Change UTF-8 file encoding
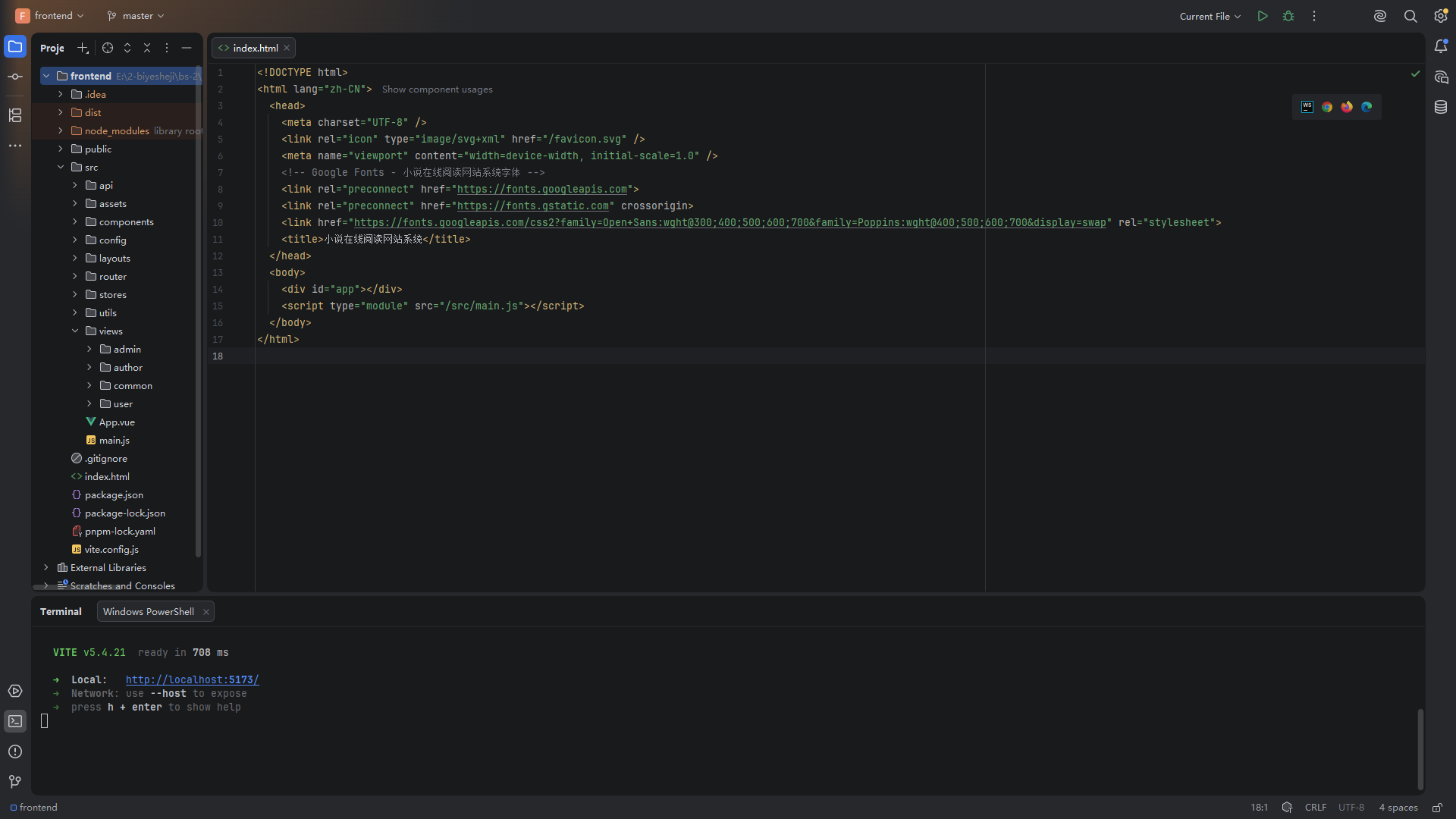 click(1351, 808)
